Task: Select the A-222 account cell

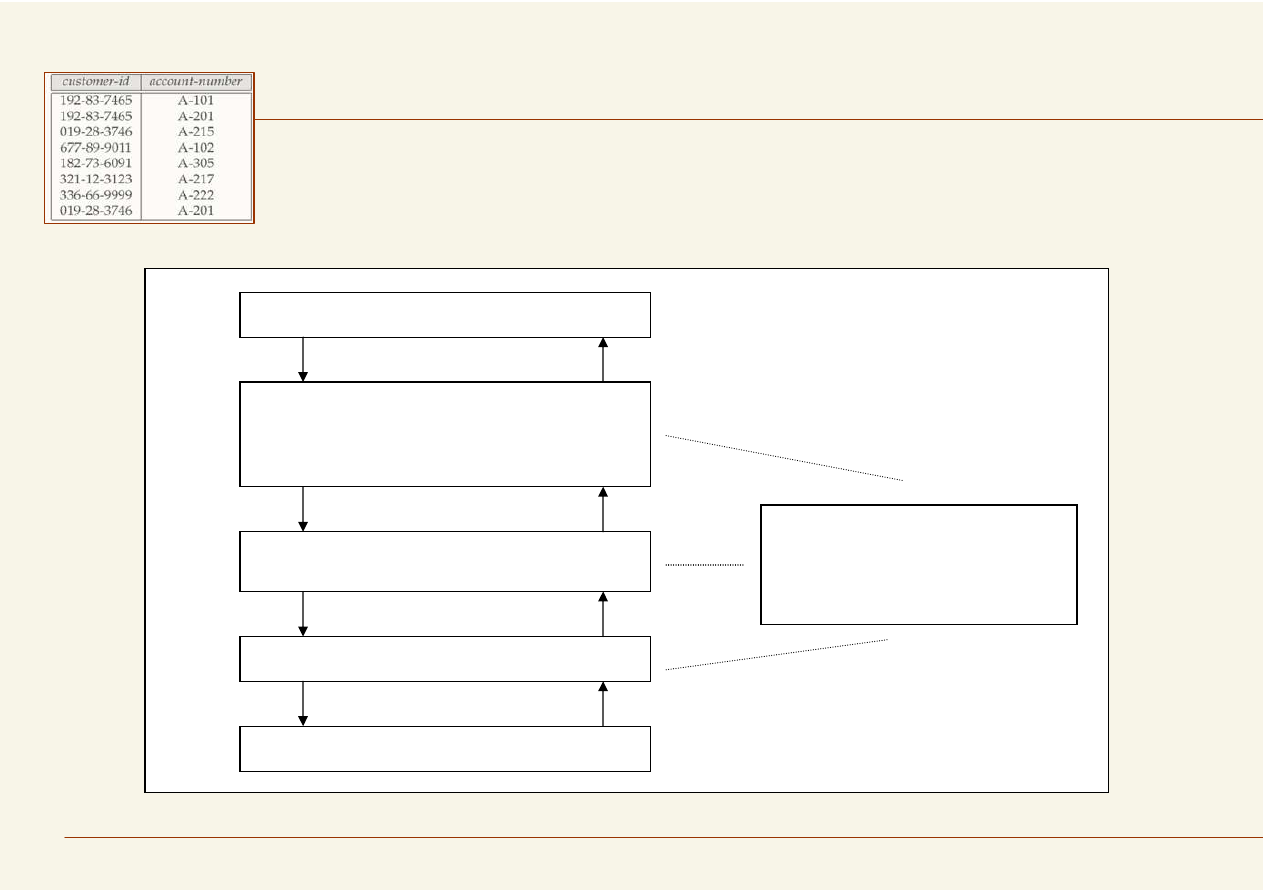Action: pos(196,195)
